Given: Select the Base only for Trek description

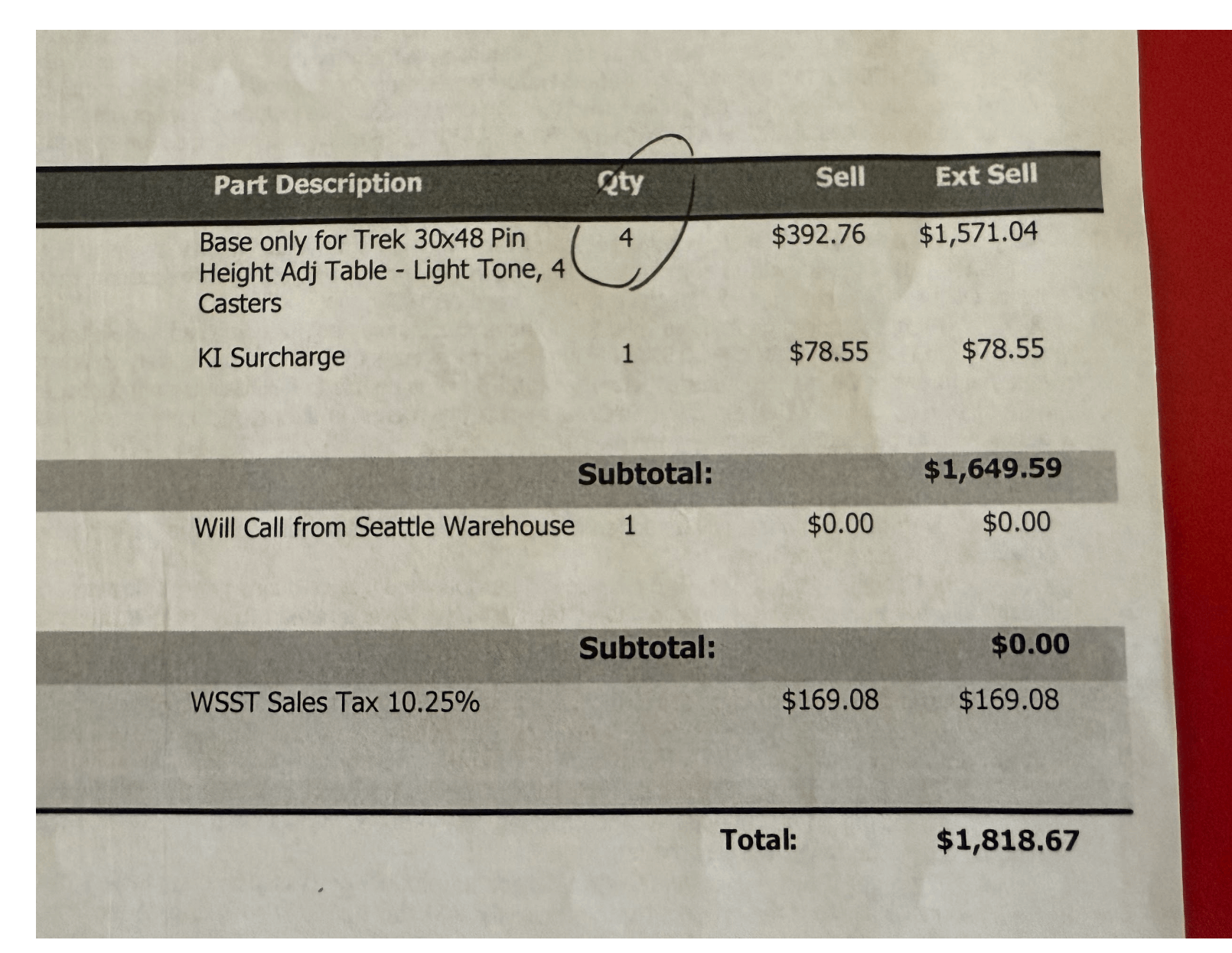Looking at the screenshot, I should tap(382, 271).
